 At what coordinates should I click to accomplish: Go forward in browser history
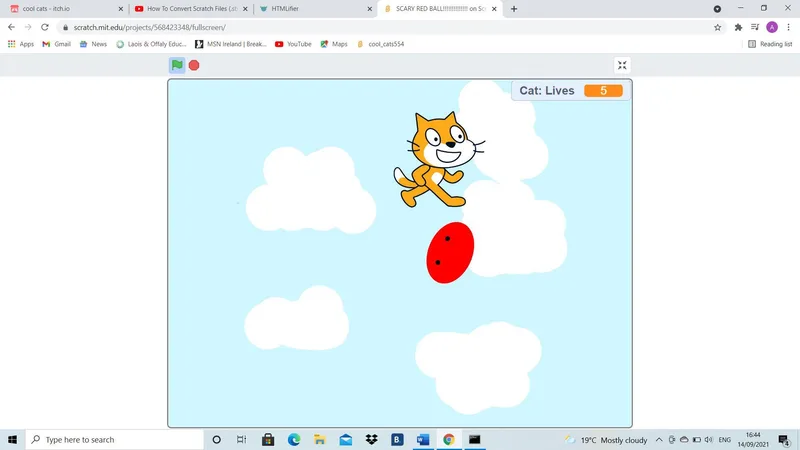[x=28, y=27]
